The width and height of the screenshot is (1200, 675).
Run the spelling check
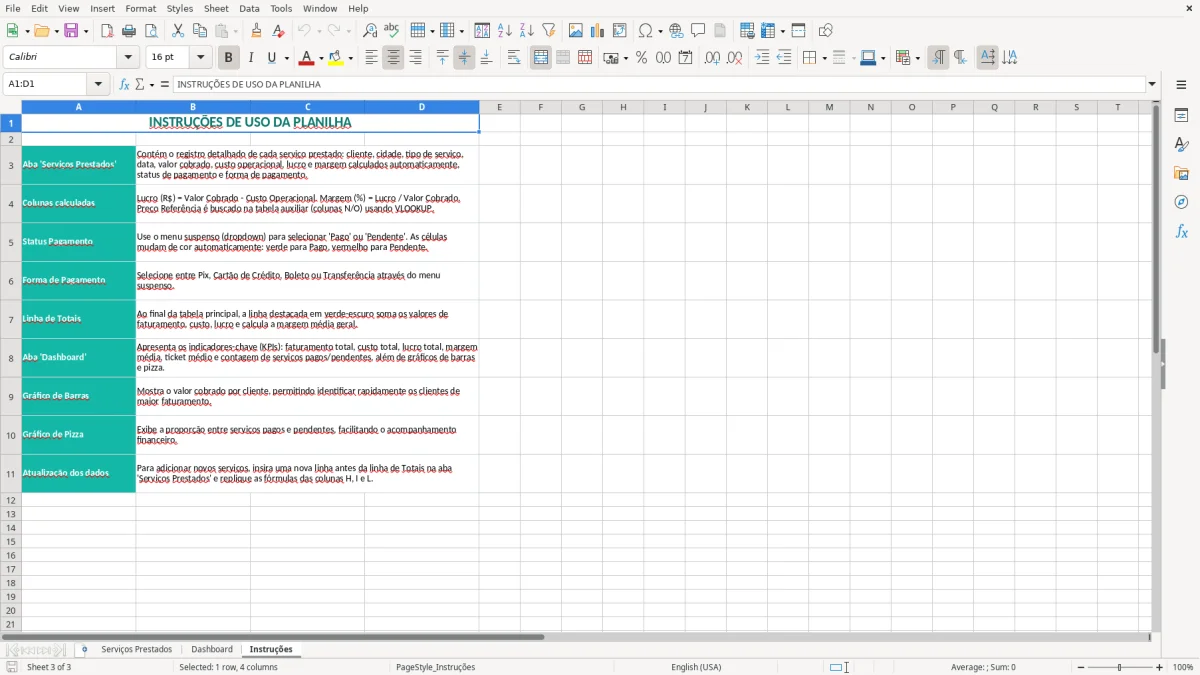click(x=392, y=31)
